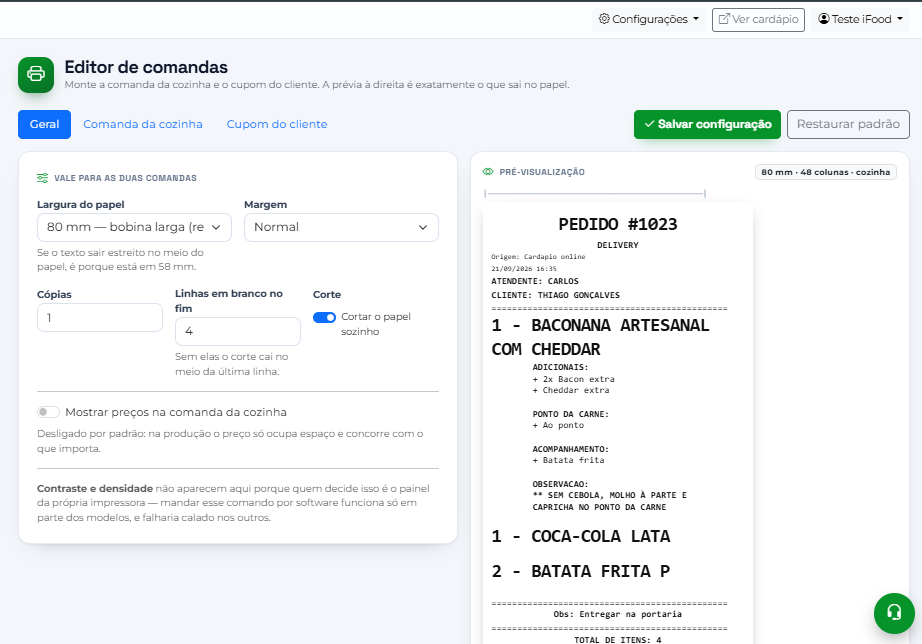The height and width of the screenshot is (644, 922).
Task: Click the Editor de comandas page title
Action: click(x=146, y=67)
